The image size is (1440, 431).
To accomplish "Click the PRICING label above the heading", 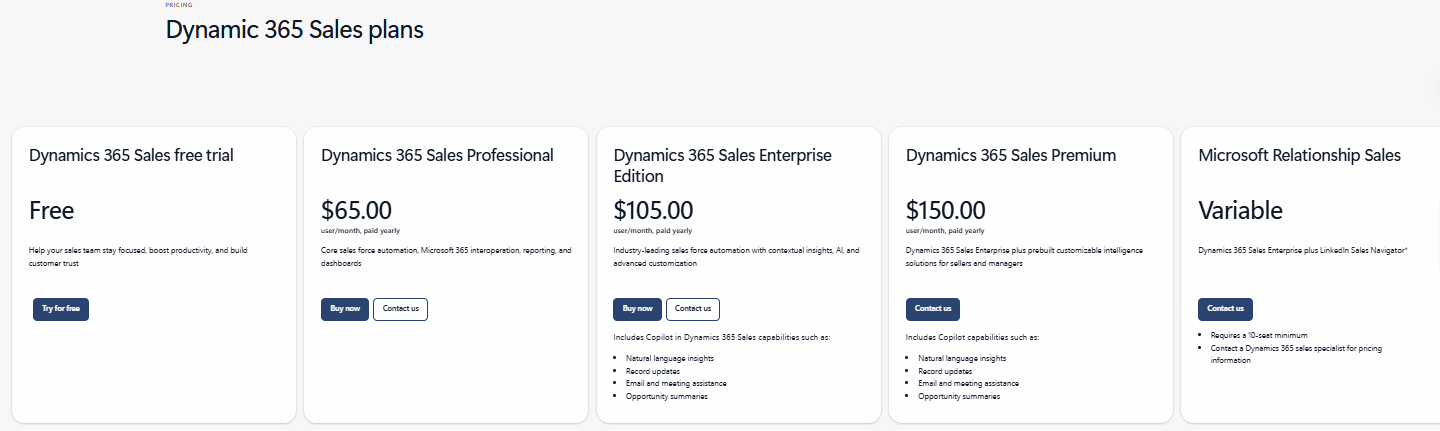I will point(179,5).
